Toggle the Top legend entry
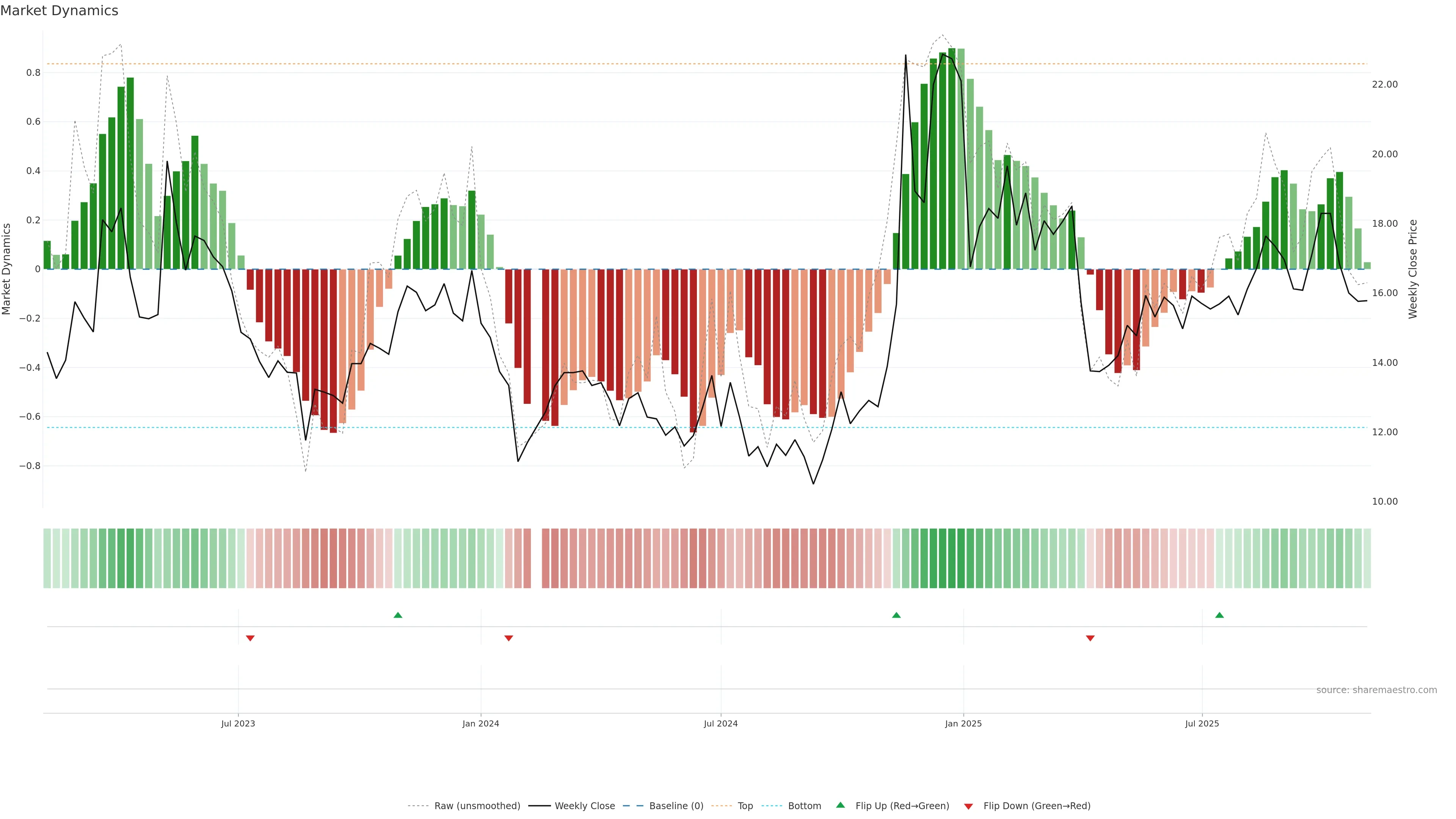The height and width of the screenshot is (819, 1456). tap(745, 806)
